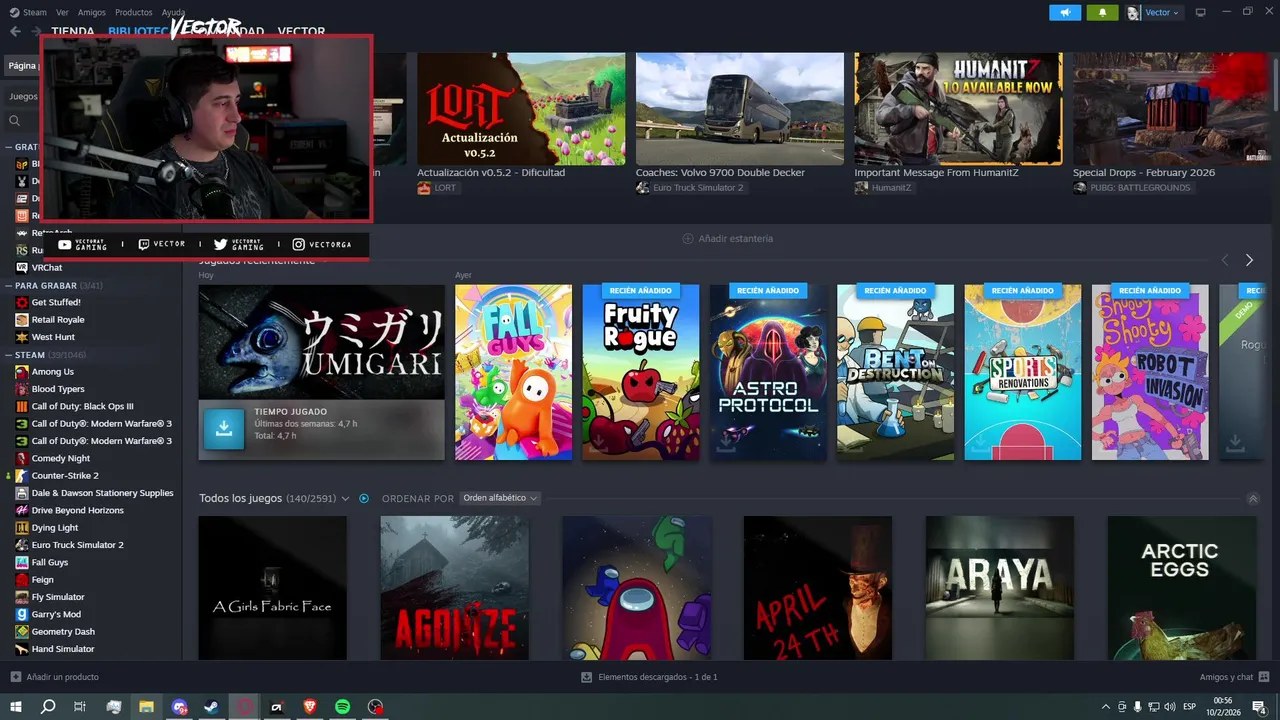Image resolution: width=1280 pixels, height=720 pixels.
Task: Open the downloads status Elementos descargados
Action: point(649,677)
